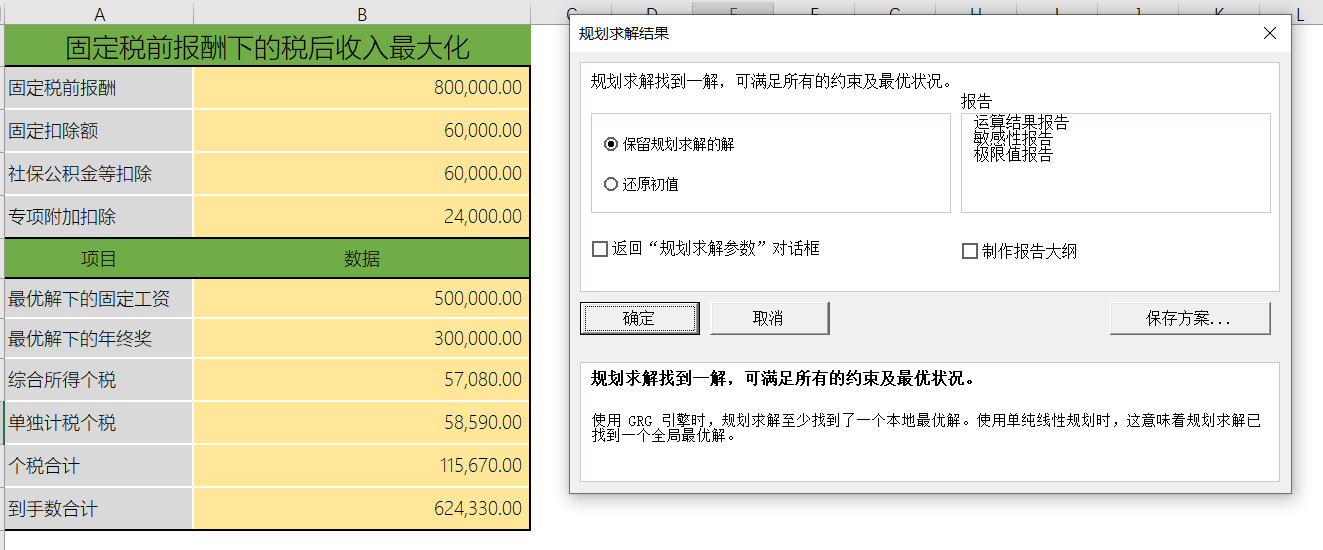This screenshot has height=550, width=1323.
Task: Select the 固定税前报酬 label cell
Action: [99, 88]
